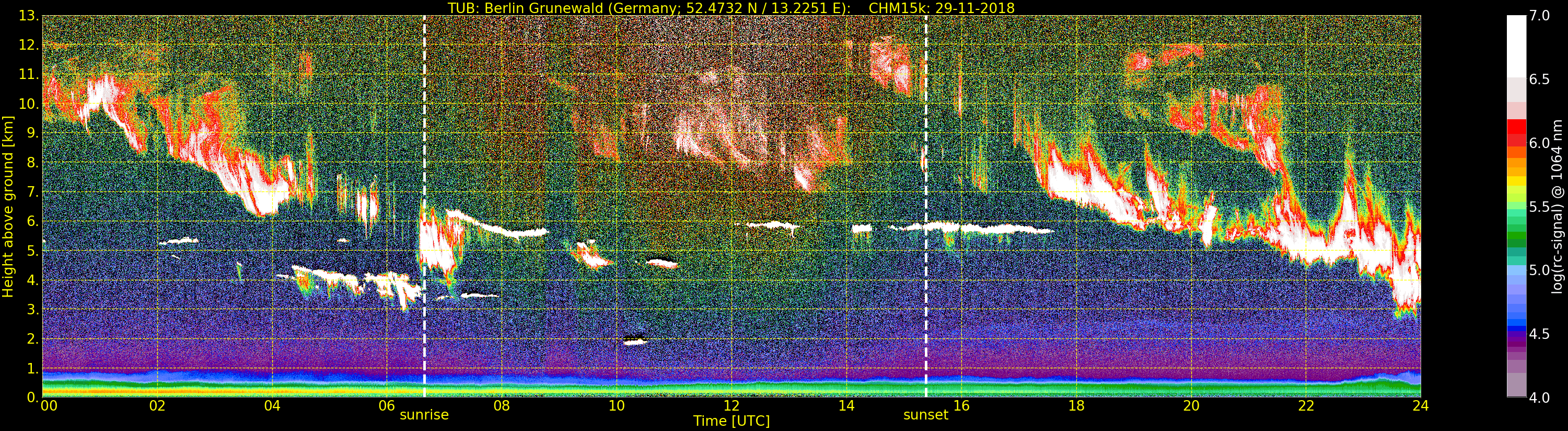This screenshot has width=1568, height=431.
Task: Click the height axis tick '6.'
Action: coord(33,221)
